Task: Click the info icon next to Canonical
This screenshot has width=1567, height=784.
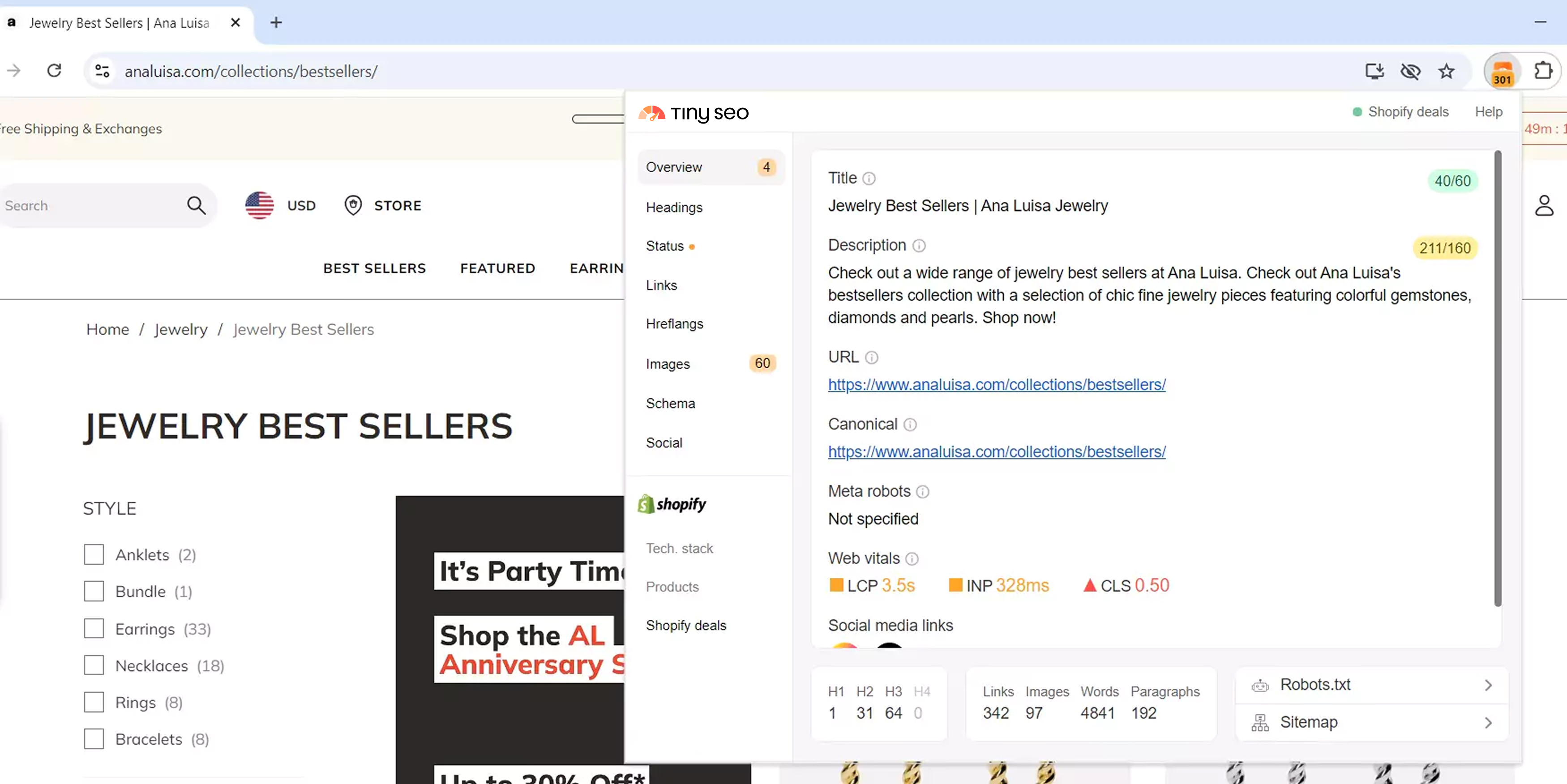Action: 910,425
